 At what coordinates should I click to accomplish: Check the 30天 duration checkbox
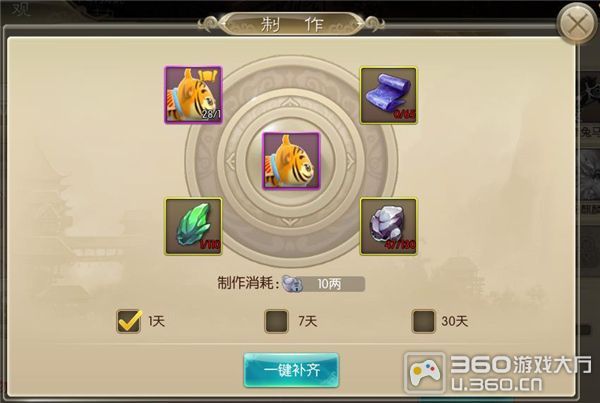click(424, 321)
